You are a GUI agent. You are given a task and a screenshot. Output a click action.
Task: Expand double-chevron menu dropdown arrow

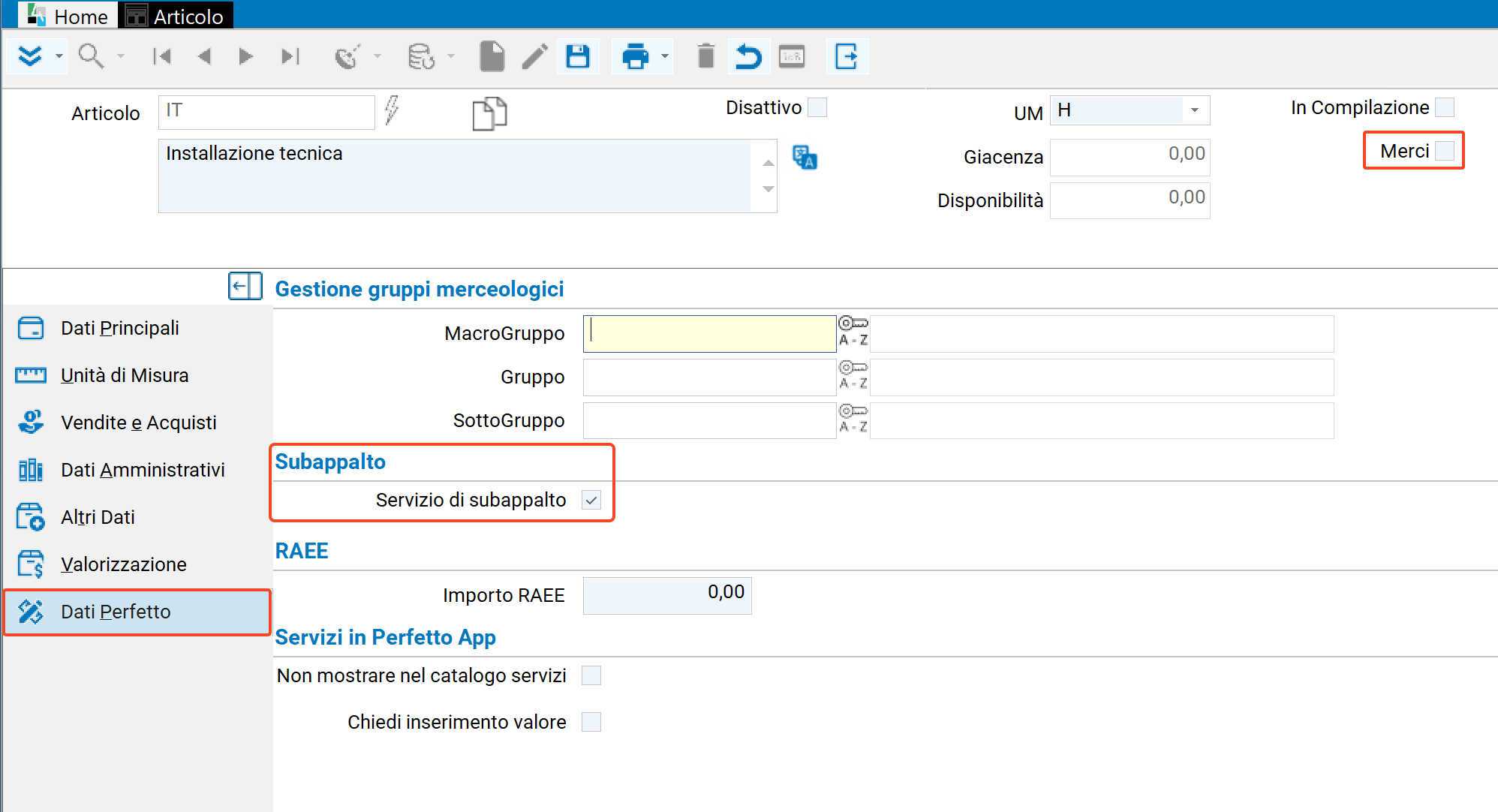pyautogui.click(x=59, y=56)
